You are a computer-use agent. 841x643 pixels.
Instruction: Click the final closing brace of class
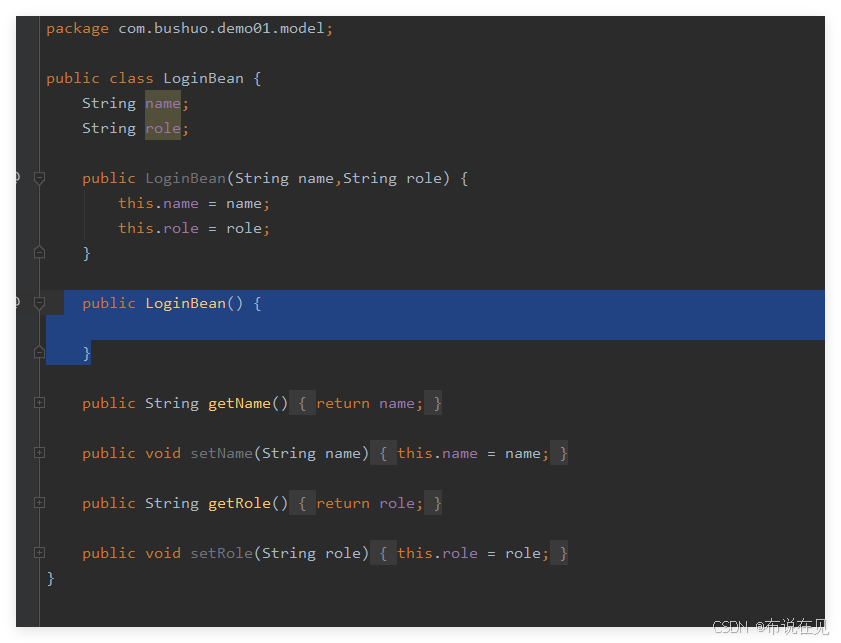[50, 578]
